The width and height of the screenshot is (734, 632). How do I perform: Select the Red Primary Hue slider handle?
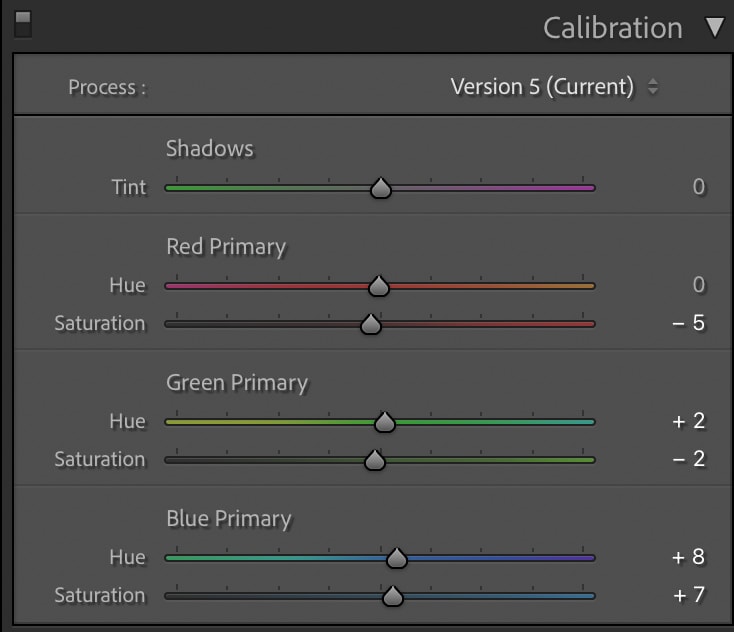(x=379, y=286)
